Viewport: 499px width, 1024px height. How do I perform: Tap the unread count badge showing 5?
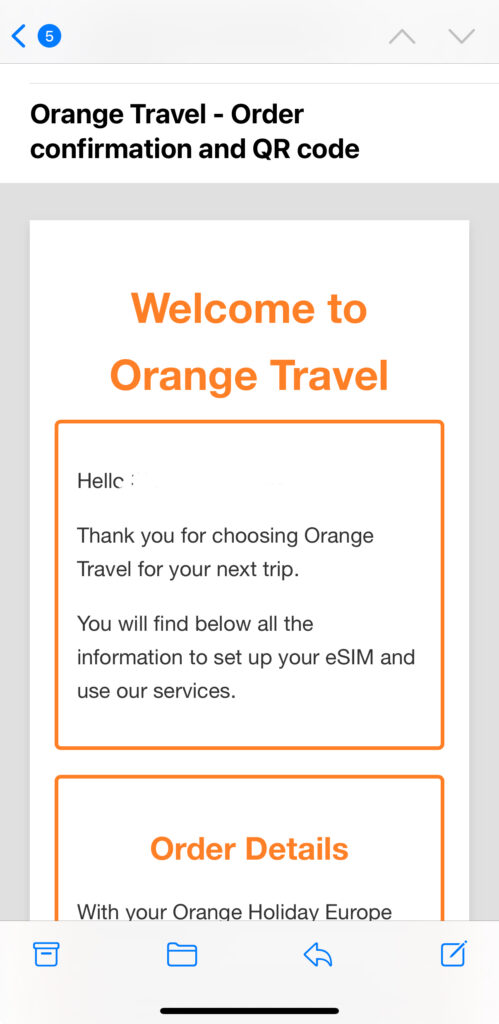click(x=50, y=36)
